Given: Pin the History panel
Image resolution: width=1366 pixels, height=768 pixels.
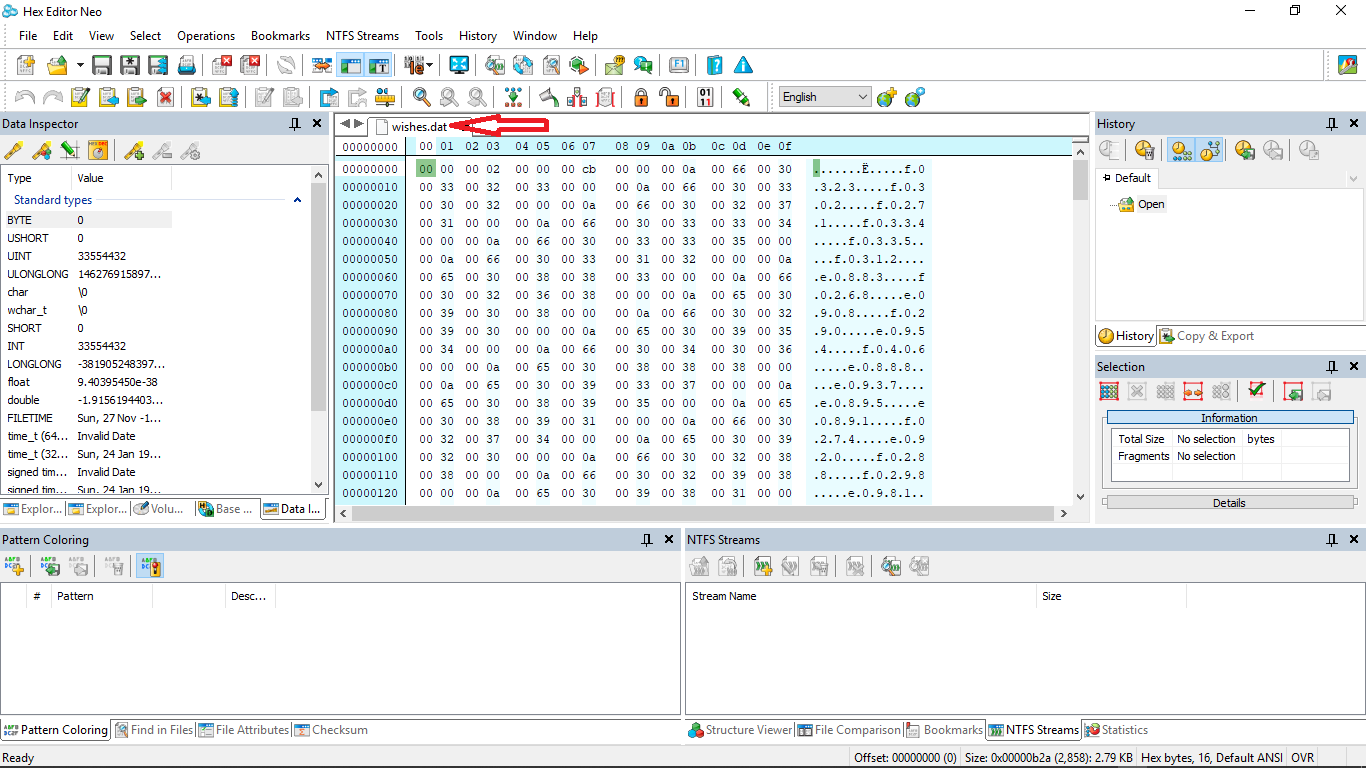Looking at the screenshot, I should pyautogui.click(x=1332, y=123).
